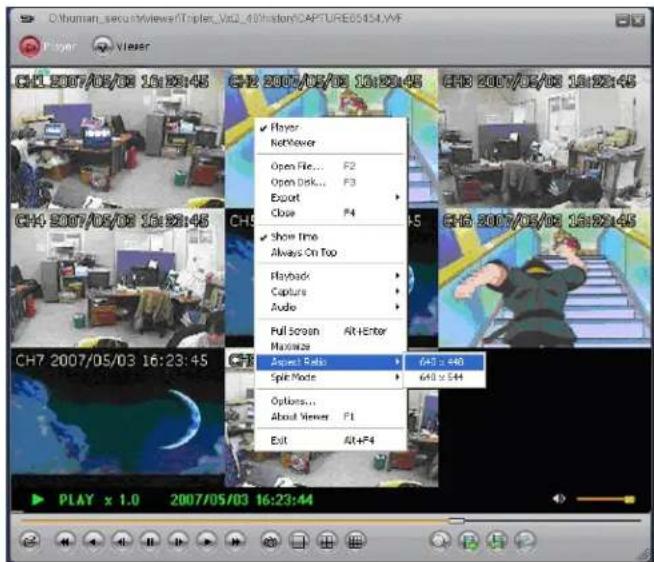Click the Viewer button at top
Screen dimensions: 654x562
(120, 45)
